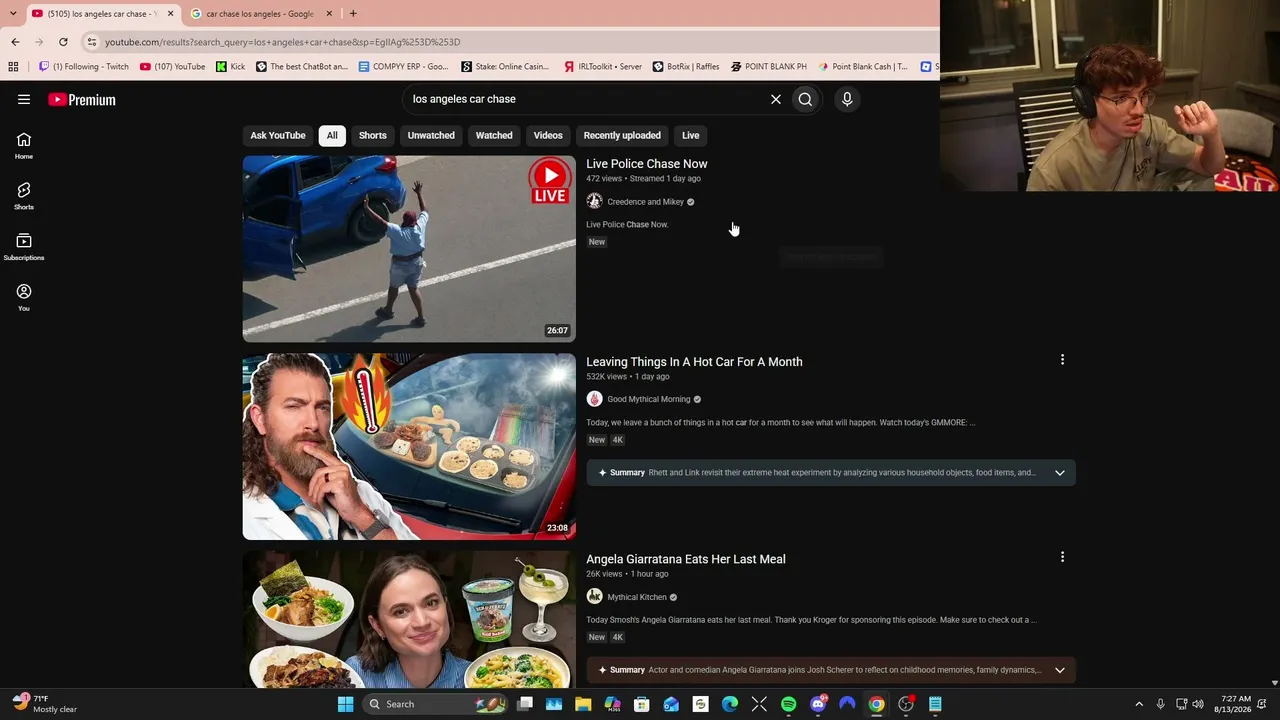
Task: Open Subscriptions in the YouTube sidebar
Action: (x=24, y=247)
